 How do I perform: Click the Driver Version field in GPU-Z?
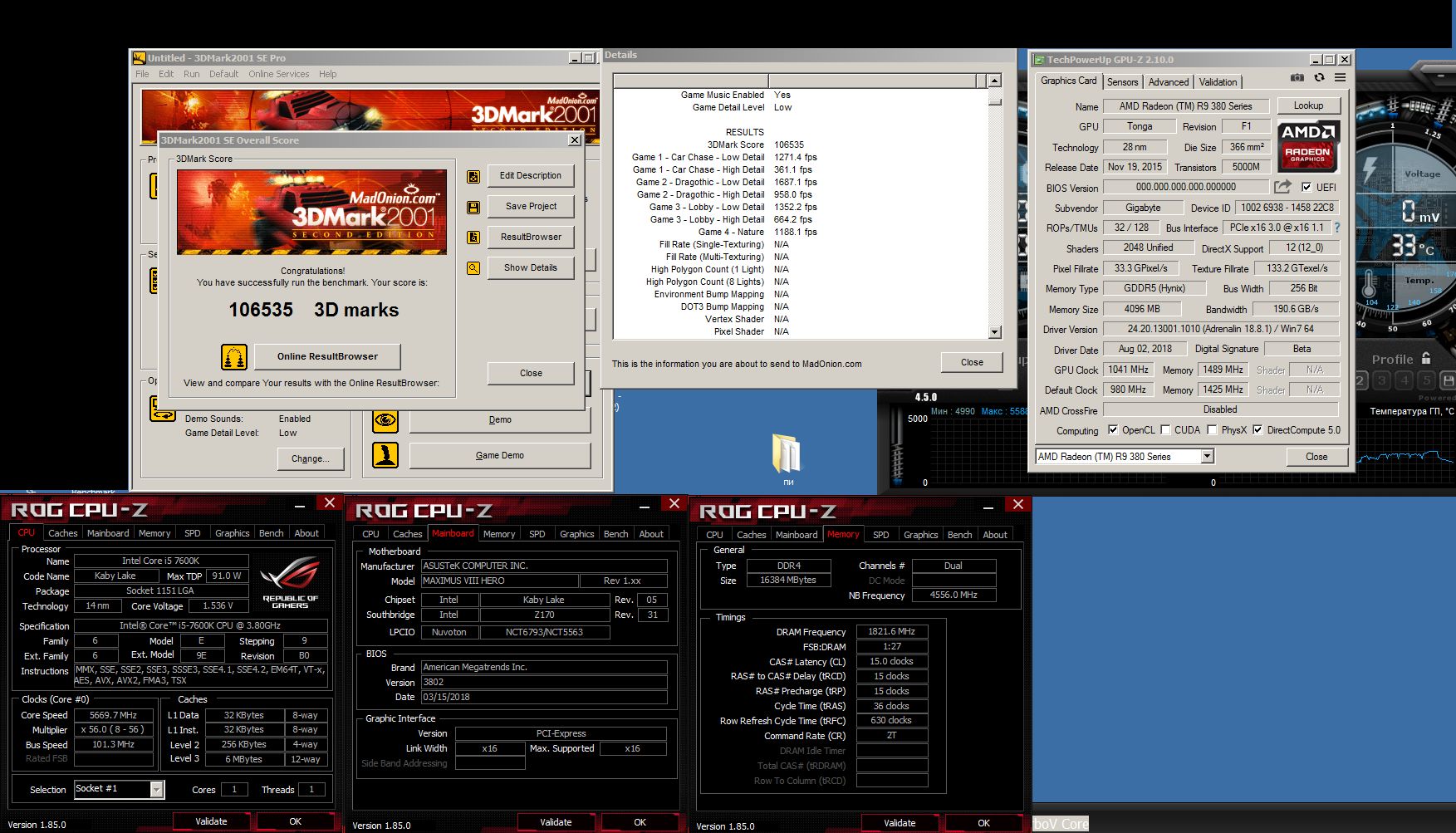[1220, 329]
